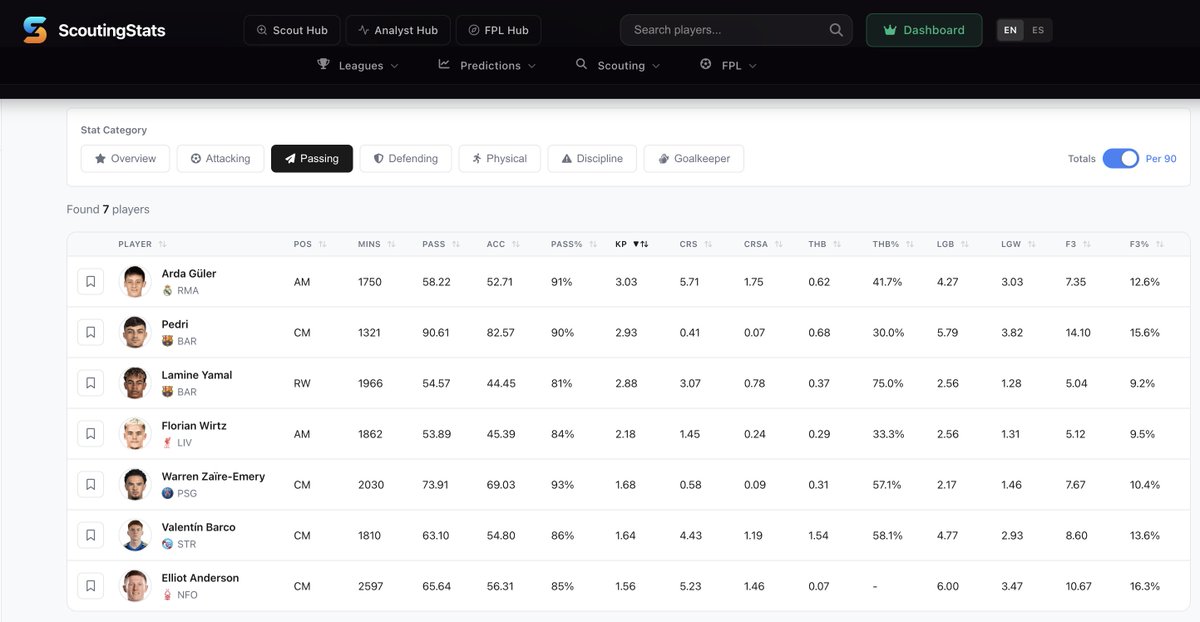Sort by PASS% column arrows icon

[x=593, y=244]
